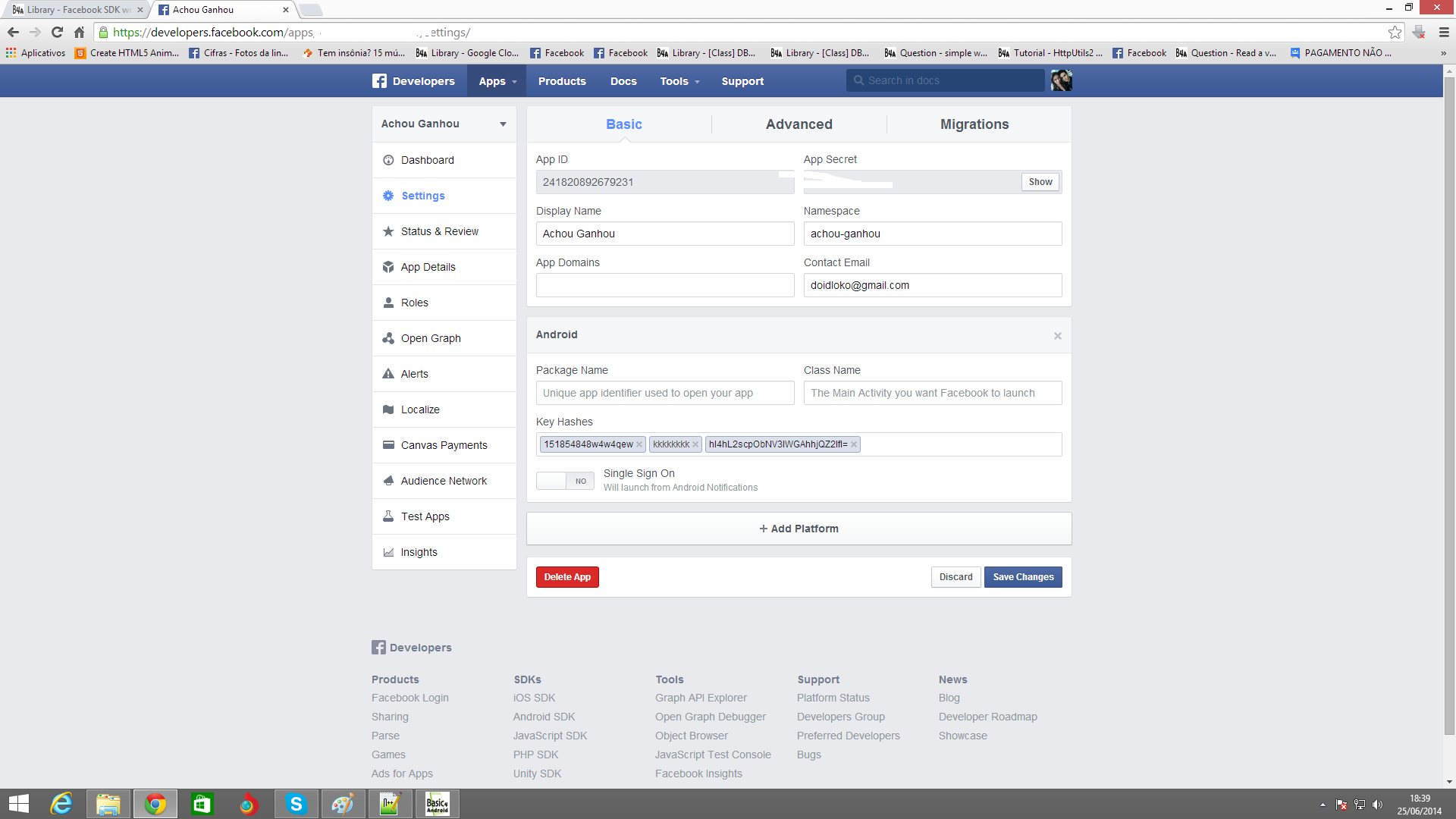
Task: Remove the kkkkkkkk key hash
Action: 695,444
